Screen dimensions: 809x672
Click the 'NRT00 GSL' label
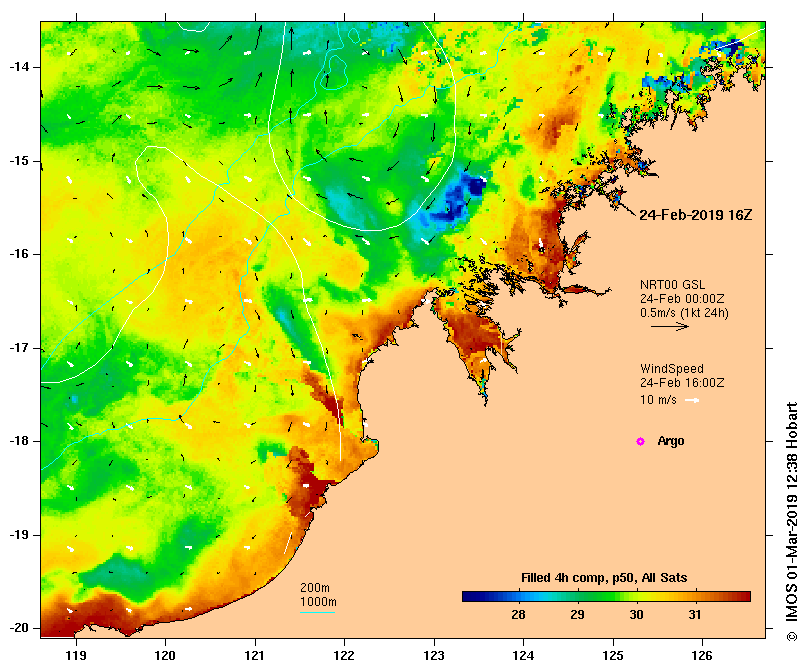pyautogui.click(x=672, y=284)
